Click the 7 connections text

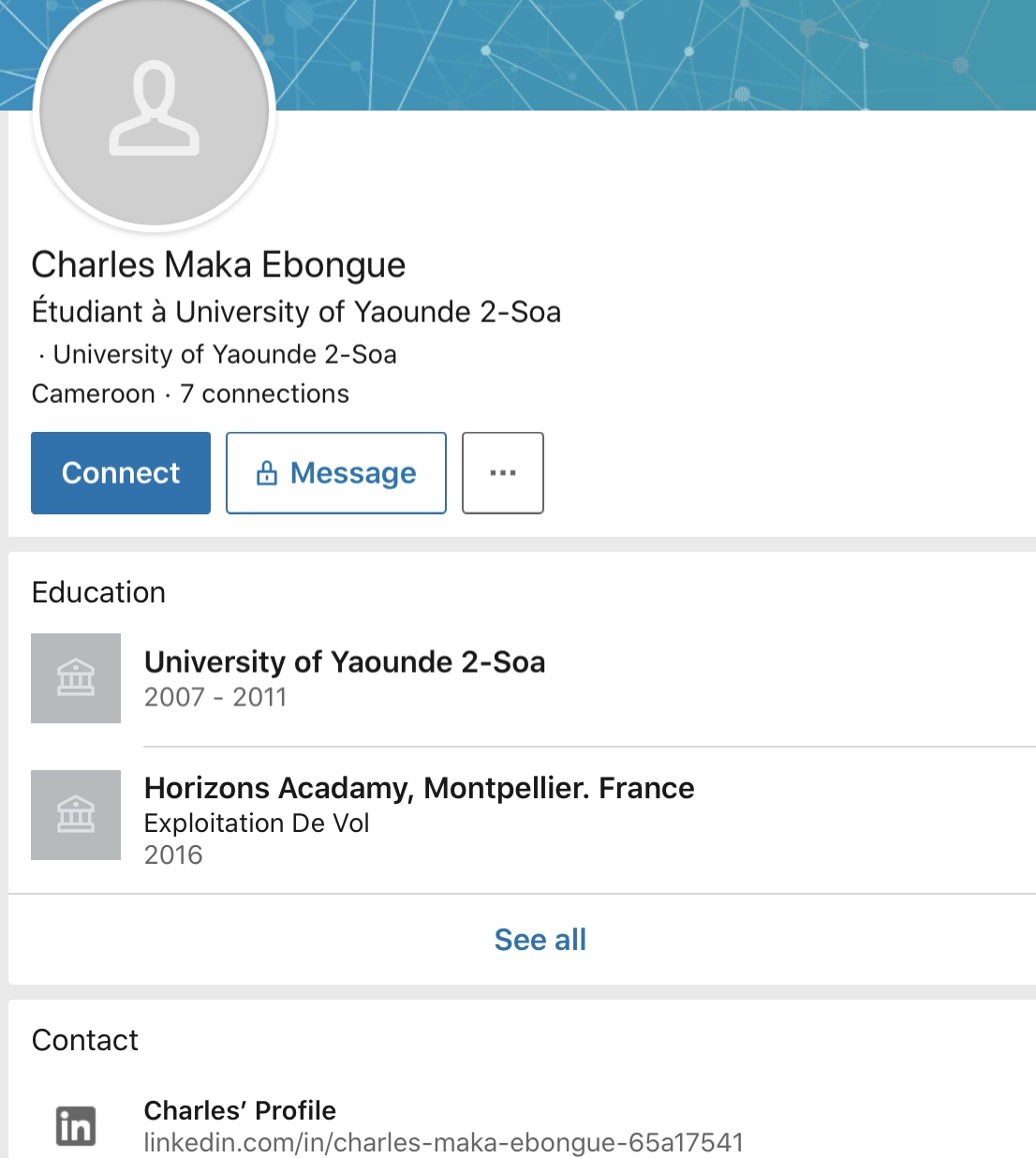pos(264,393)
